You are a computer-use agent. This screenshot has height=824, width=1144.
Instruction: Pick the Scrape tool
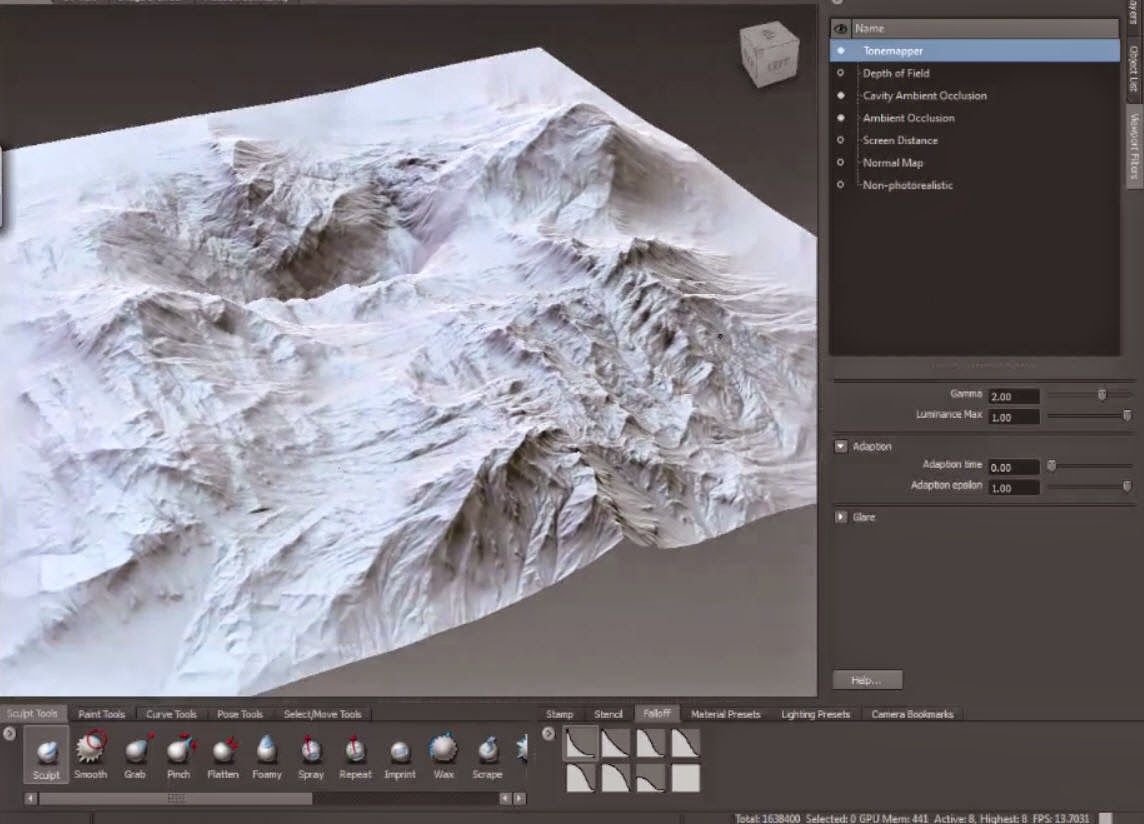click(487, 752)
